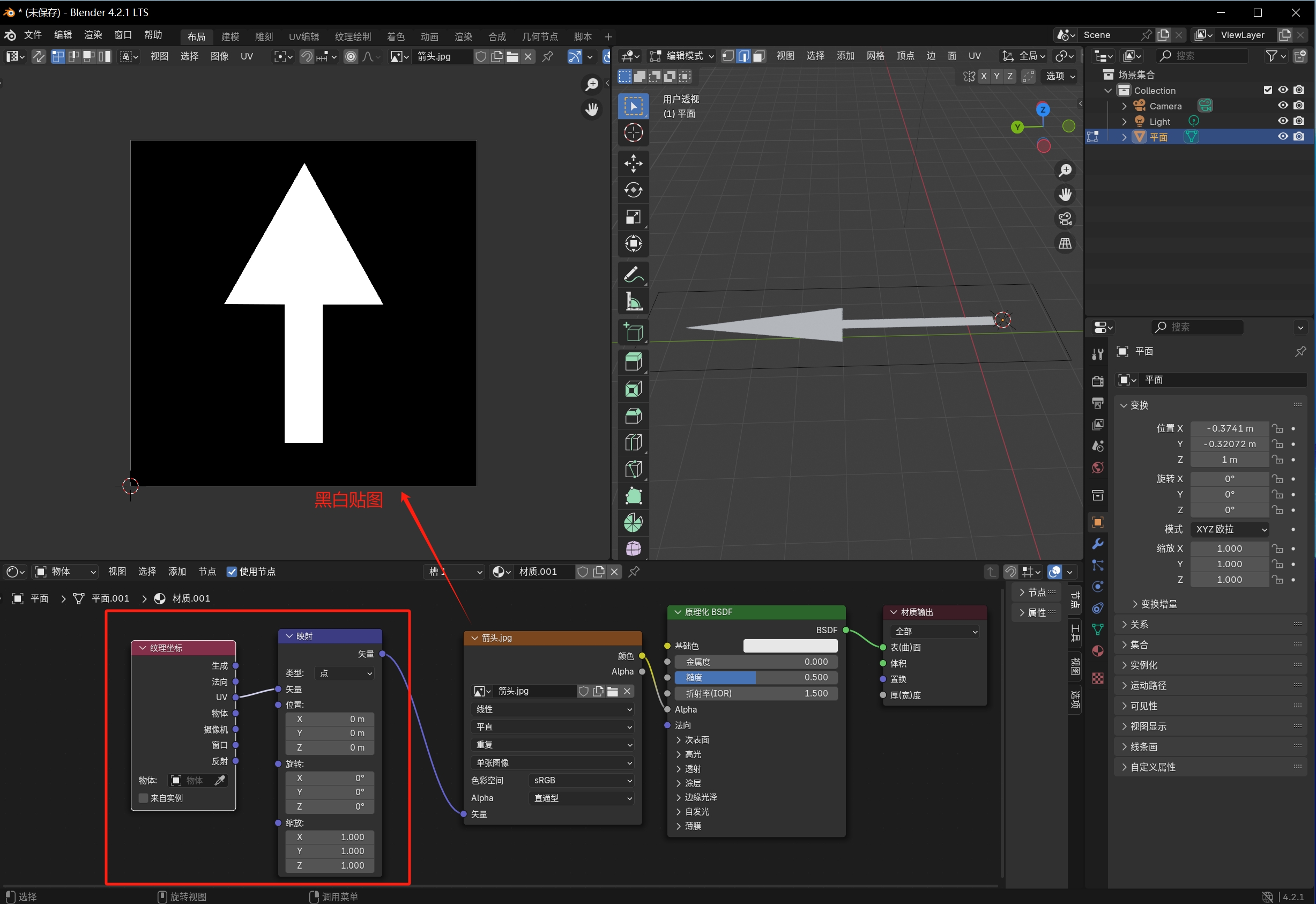The height and width of the screenshot is (904, 1316).
Task: Click the 基础色 color swatch
Action: tap(790, 646)
